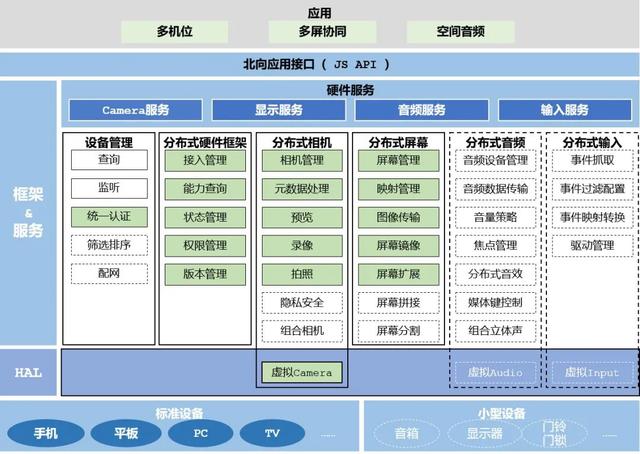Click the 虚拟Camera box in HAL
This screenshot has height=454, width=640.
(x=302, y=372)
